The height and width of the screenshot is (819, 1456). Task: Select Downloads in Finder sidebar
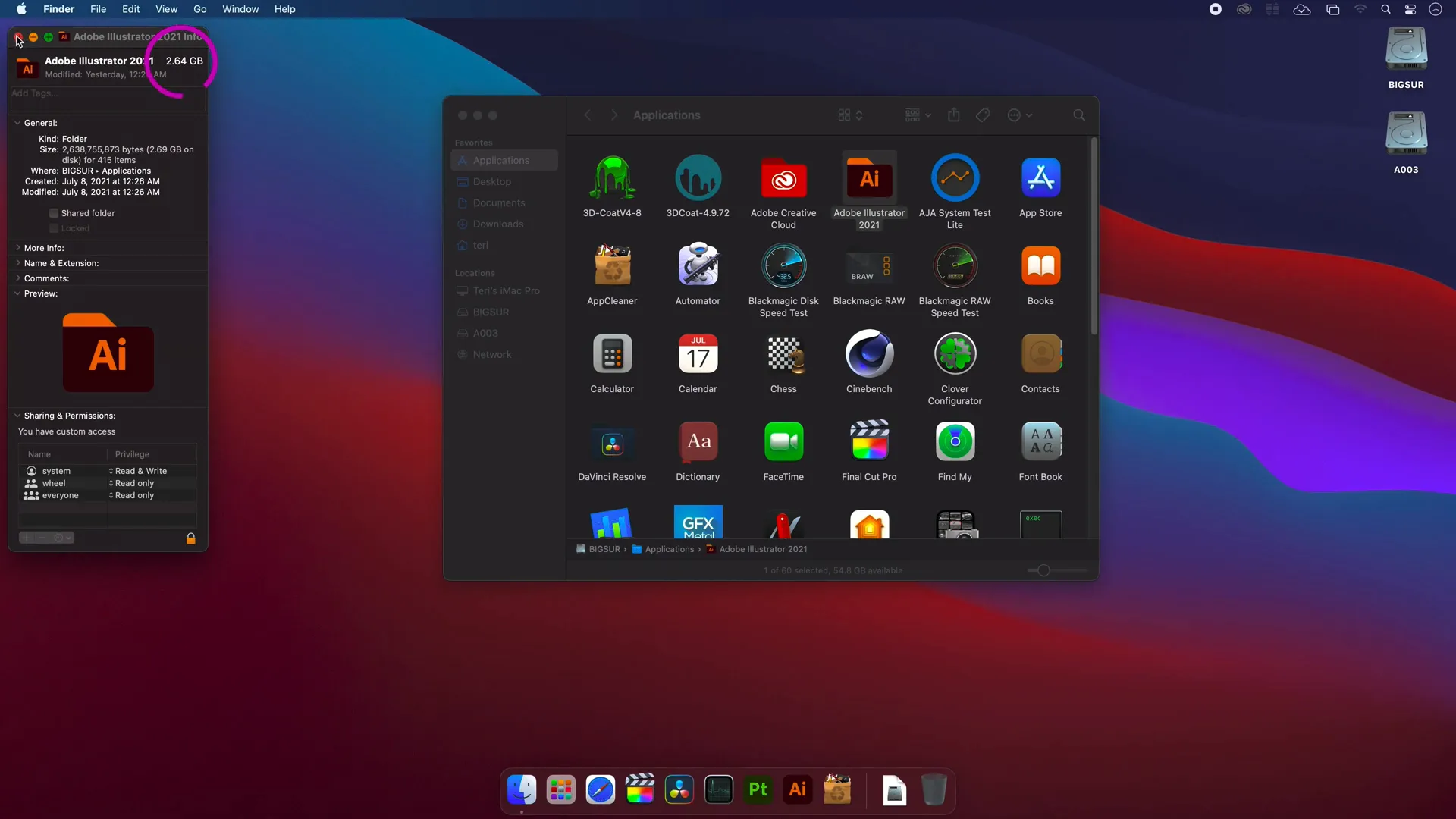coord(504,224)
